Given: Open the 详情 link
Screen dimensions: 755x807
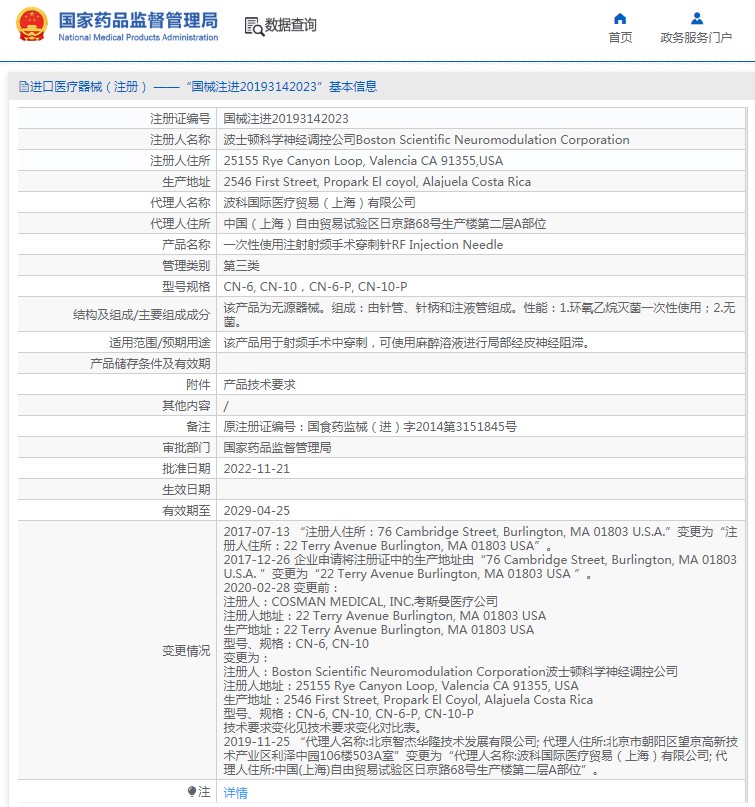Looking at the screenshot, I should [x=235, y=793].
